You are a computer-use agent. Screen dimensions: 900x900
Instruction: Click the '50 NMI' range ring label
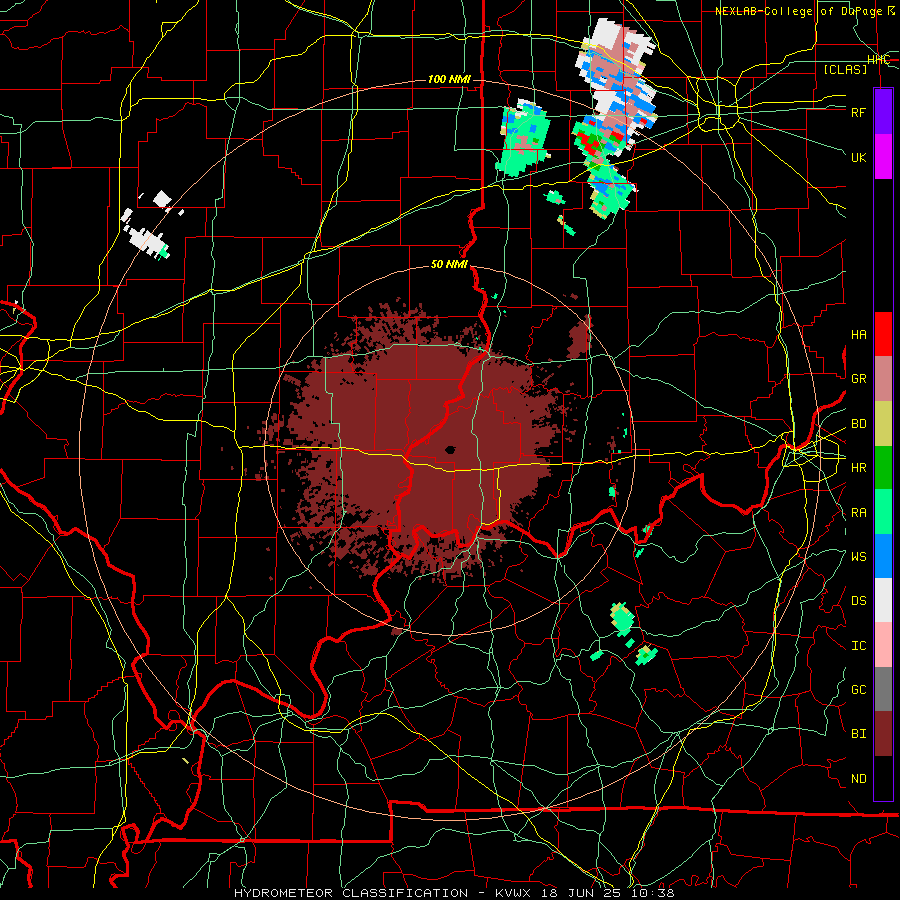(449, 265)
